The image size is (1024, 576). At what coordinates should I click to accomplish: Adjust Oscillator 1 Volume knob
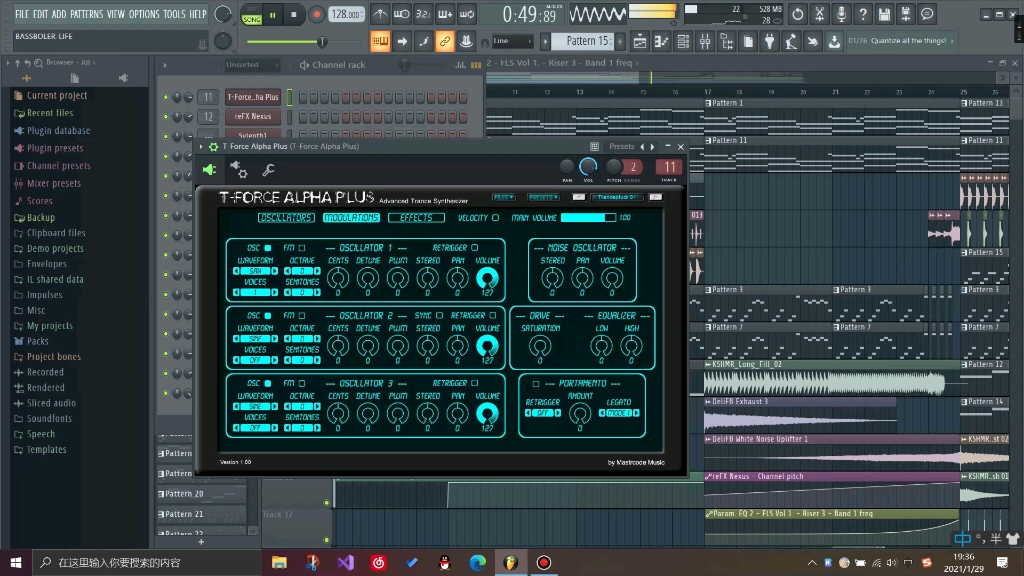click(x=487, y=278)
